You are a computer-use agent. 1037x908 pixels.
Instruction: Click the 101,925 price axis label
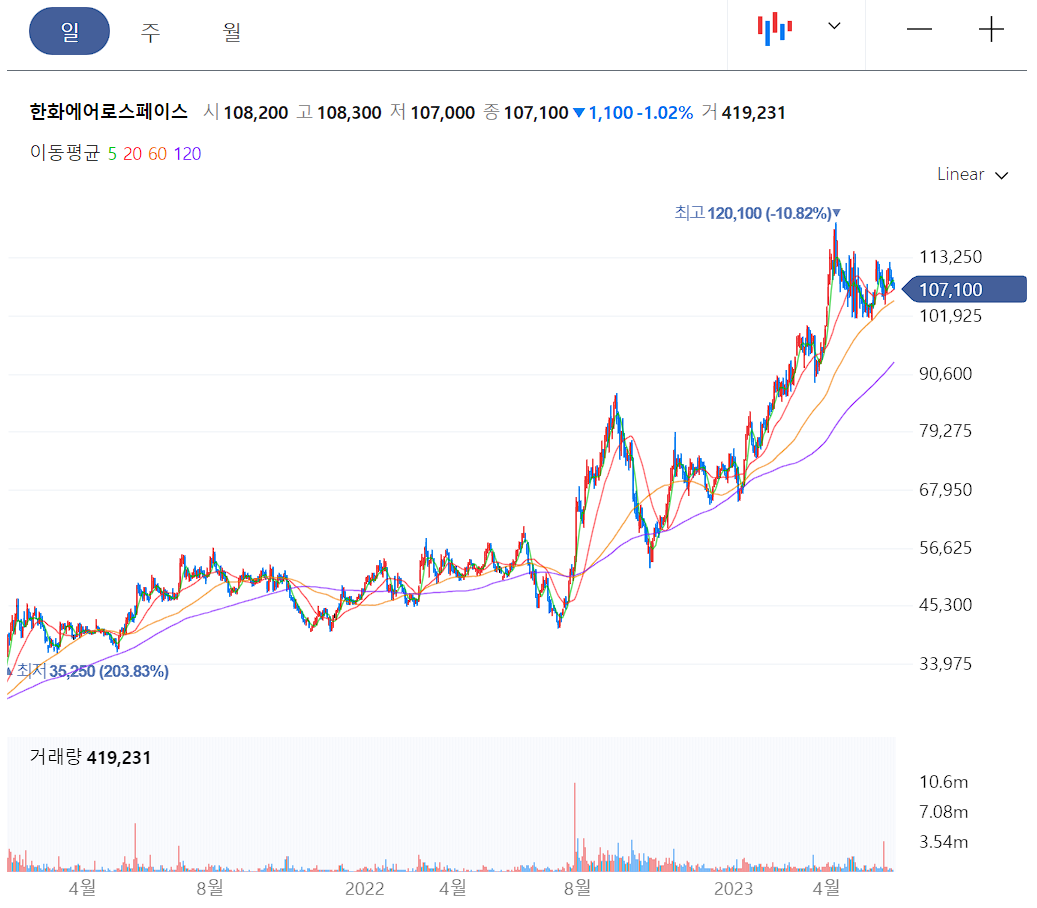tap(950, 316)
